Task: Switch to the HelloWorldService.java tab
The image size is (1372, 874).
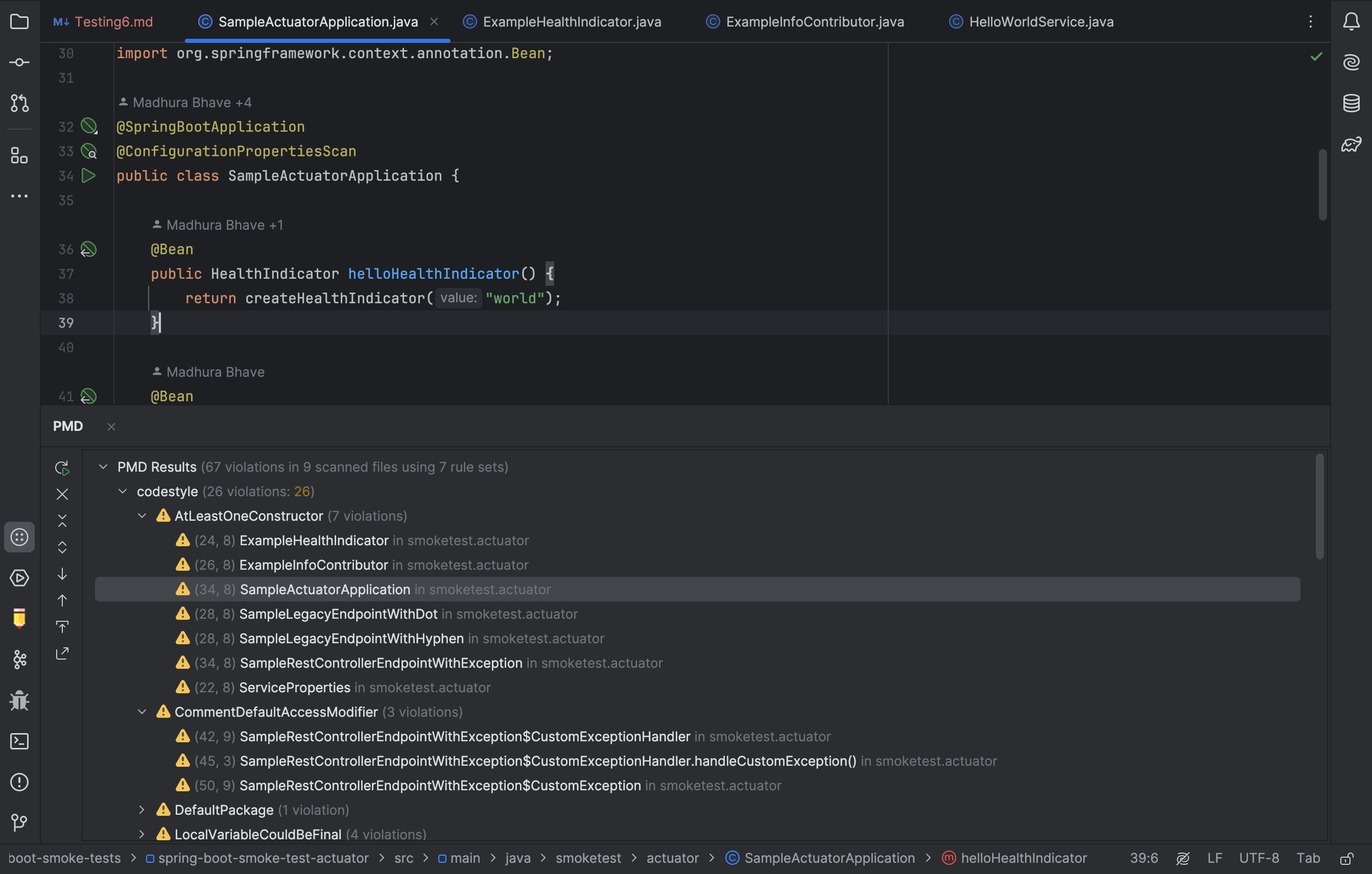Action: (1041, 21)
